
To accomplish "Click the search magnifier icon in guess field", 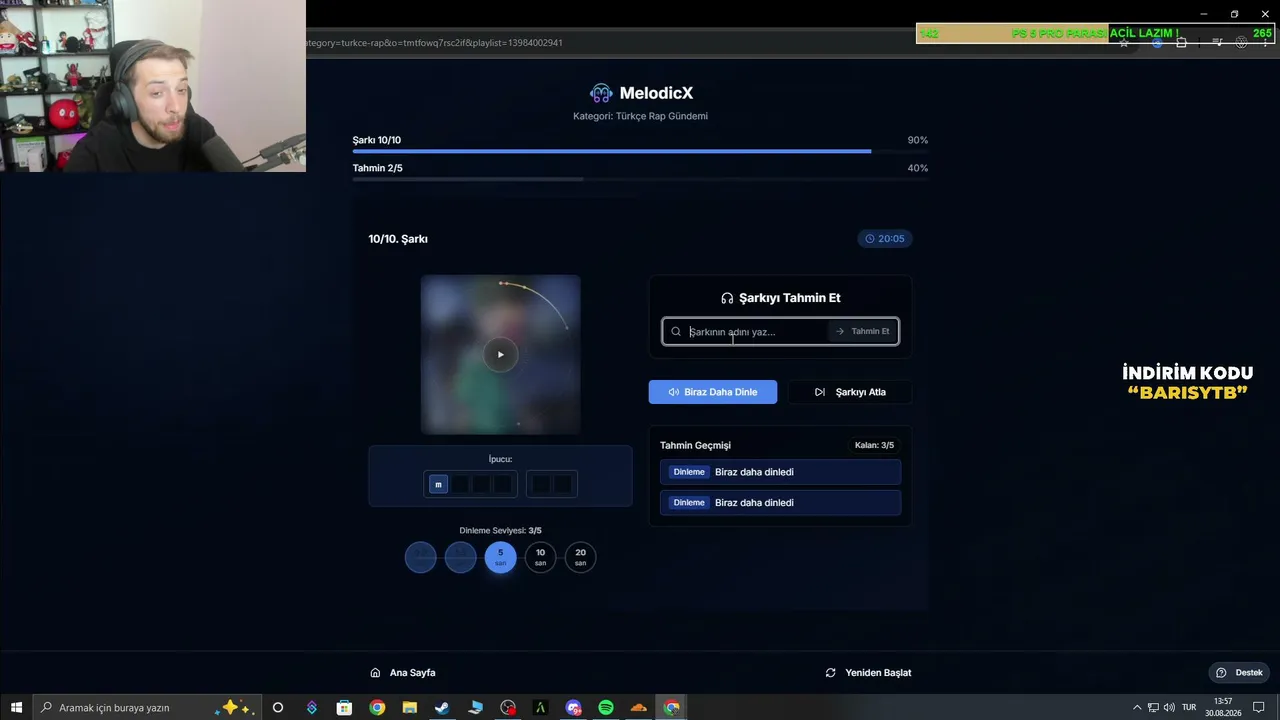I will 676,332.
